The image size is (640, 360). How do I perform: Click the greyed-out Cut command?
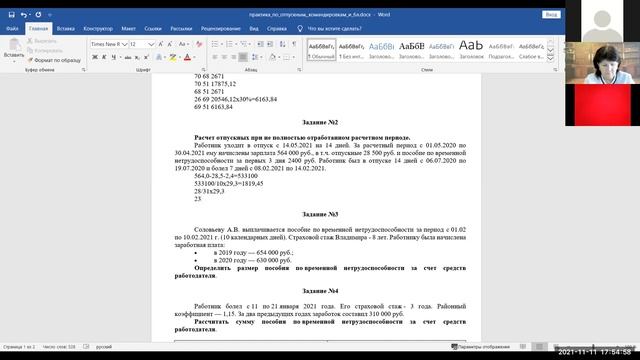42,41
